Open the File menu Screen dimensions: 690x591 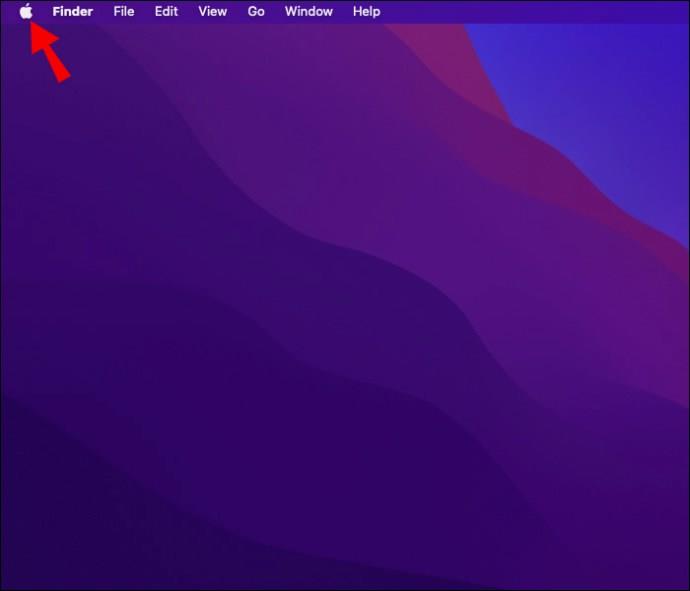pos(124,11)
